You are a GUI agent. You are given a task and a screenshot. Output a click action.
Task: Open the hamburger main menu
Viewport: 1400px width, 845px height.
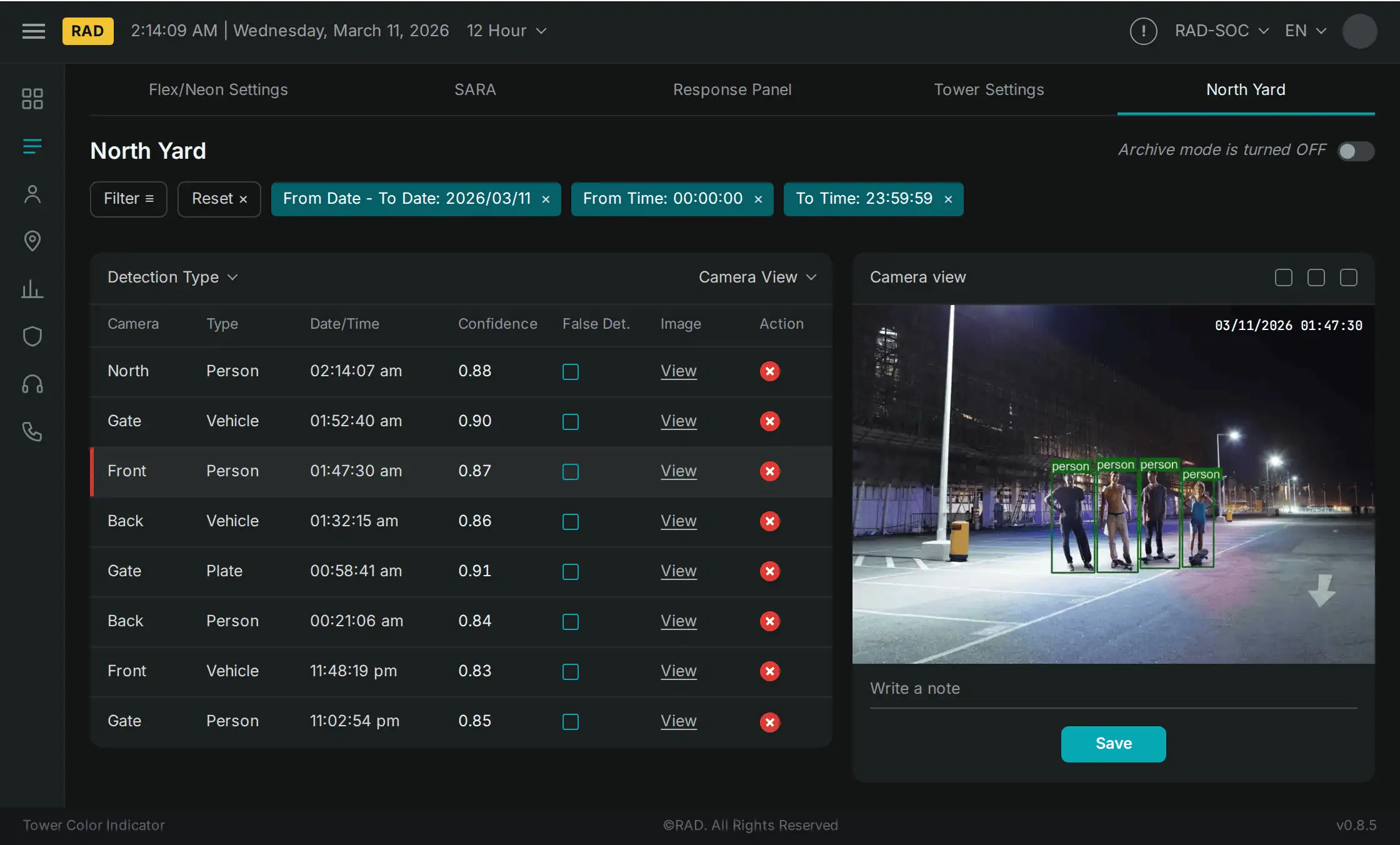click(34, 31)
